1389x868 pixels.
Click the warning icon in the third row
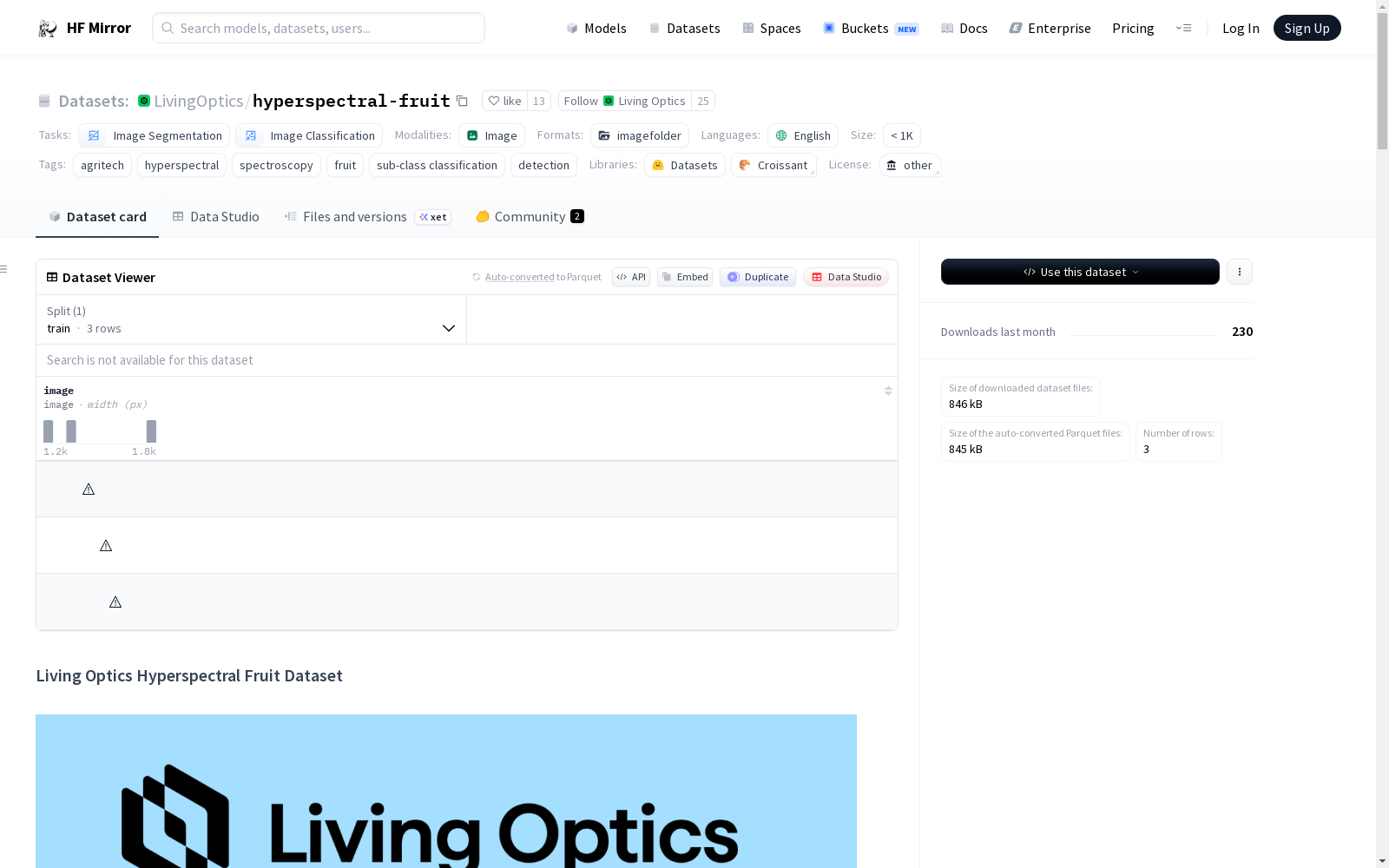pos(115,602)
